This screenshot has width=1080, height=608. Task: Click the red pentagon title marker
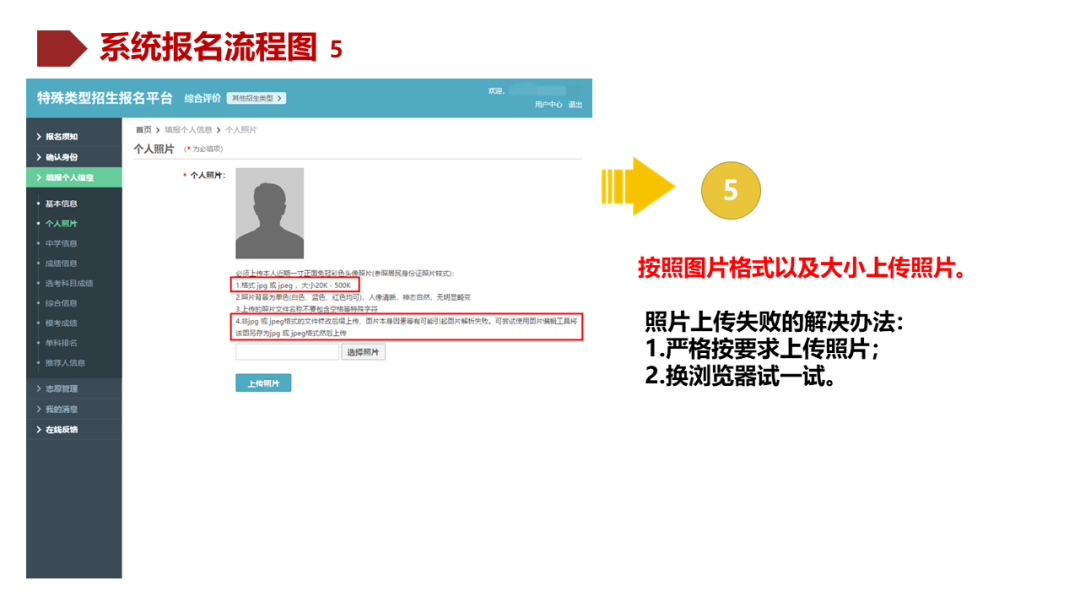pyautogui.click(x=62, y=48)
